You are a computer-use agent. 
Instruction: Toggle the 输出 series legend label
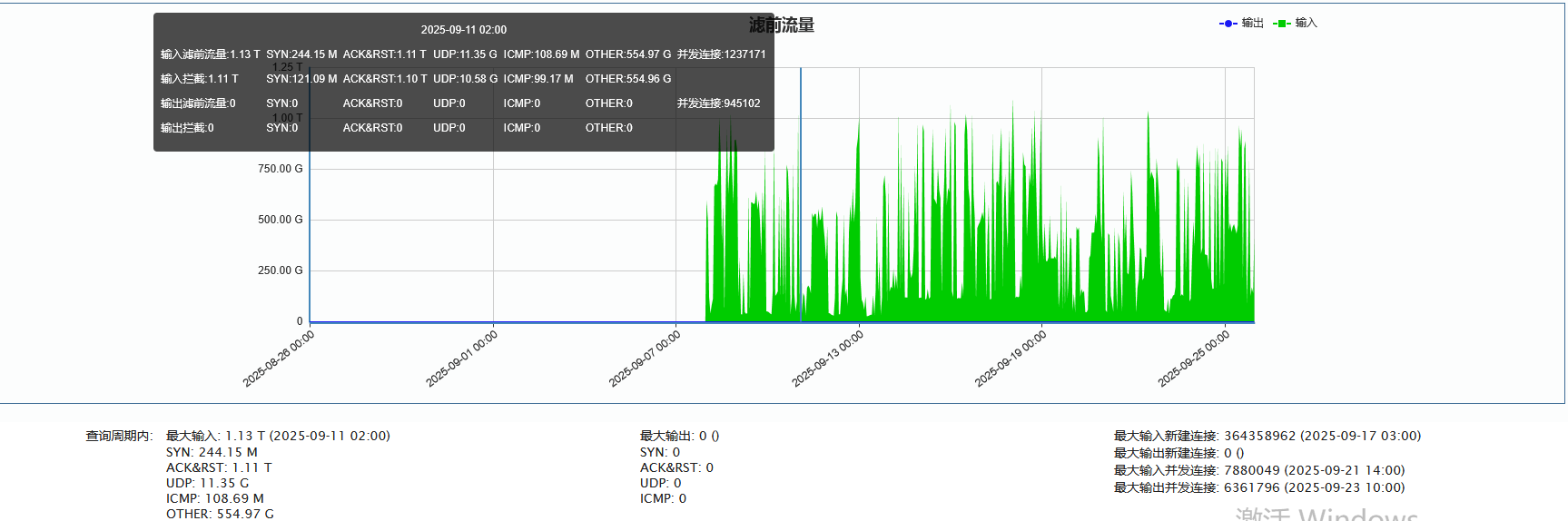[1253, 23]
